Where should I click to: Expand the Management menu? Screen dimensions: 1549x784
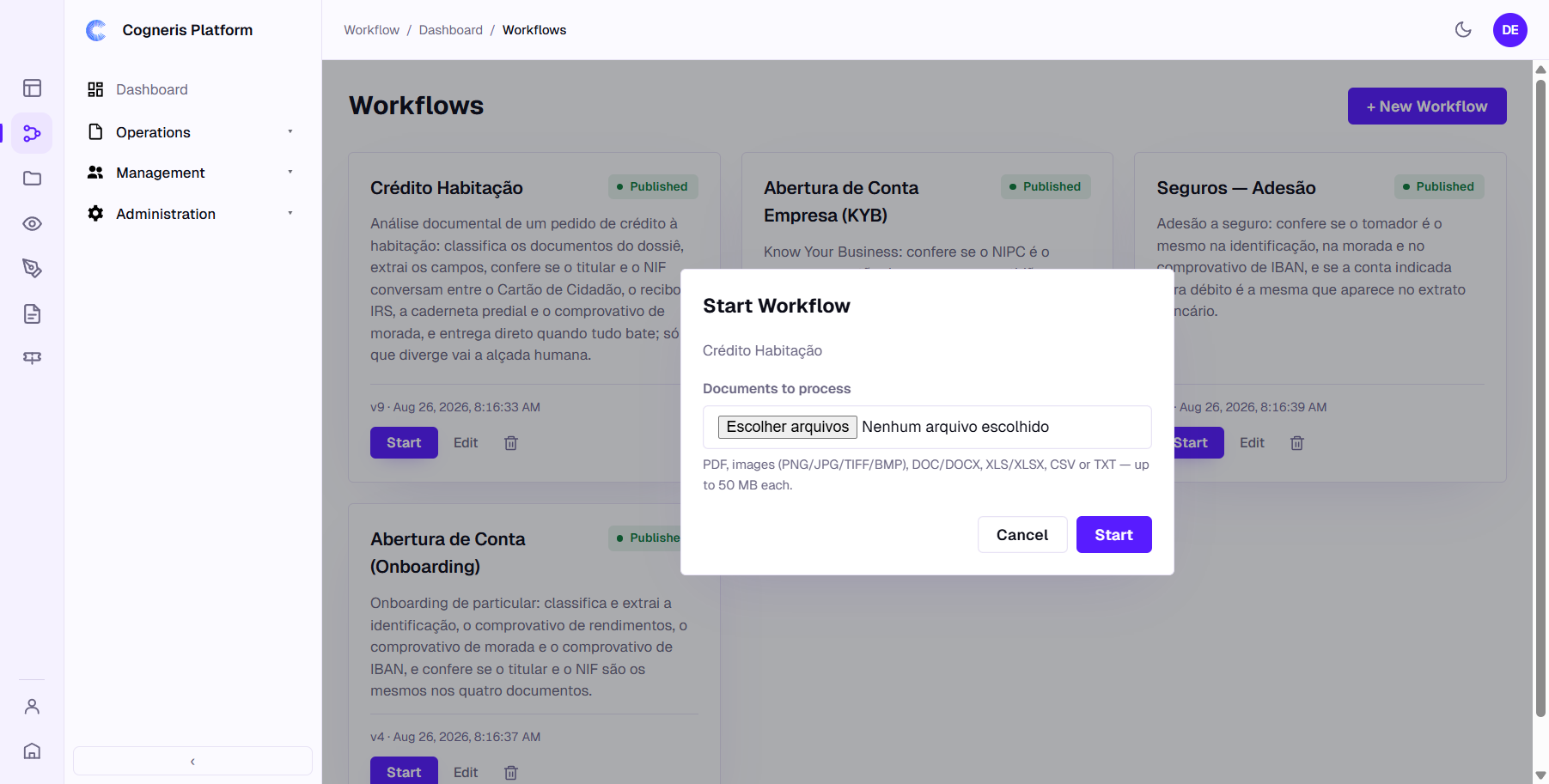pyautogui.click(x=192, y=173)
